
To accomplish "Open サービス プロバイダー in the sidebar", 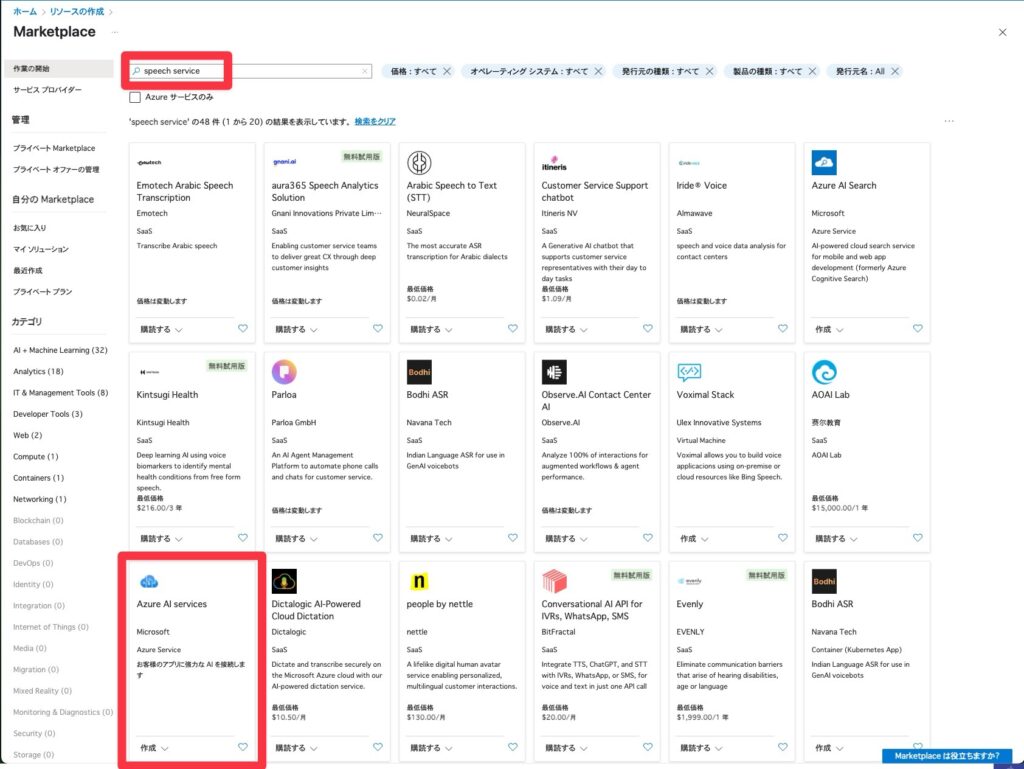I will tap(48, 90).
